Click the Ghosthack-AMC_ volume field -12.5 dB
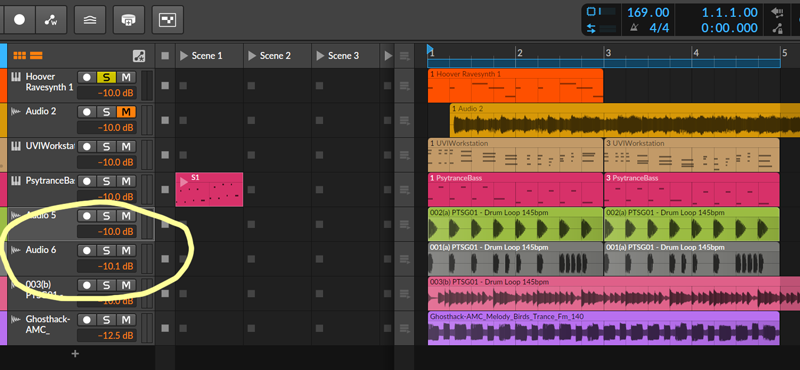Screen dimensions: 800x370 click(107, 335)
